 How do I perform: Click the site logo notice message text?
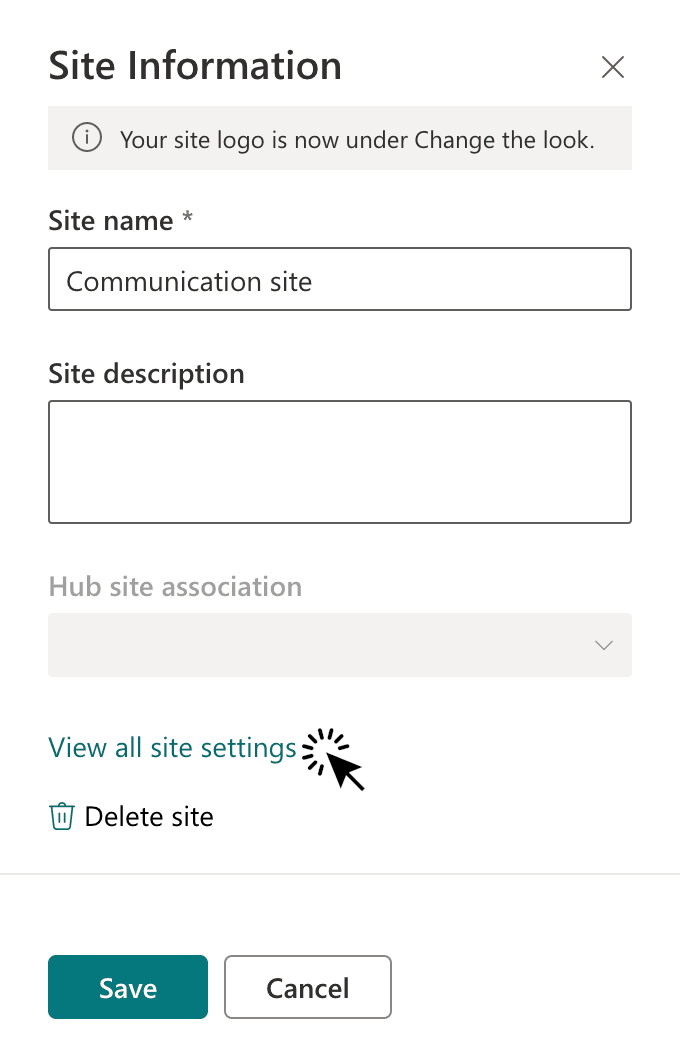[357, 140]
